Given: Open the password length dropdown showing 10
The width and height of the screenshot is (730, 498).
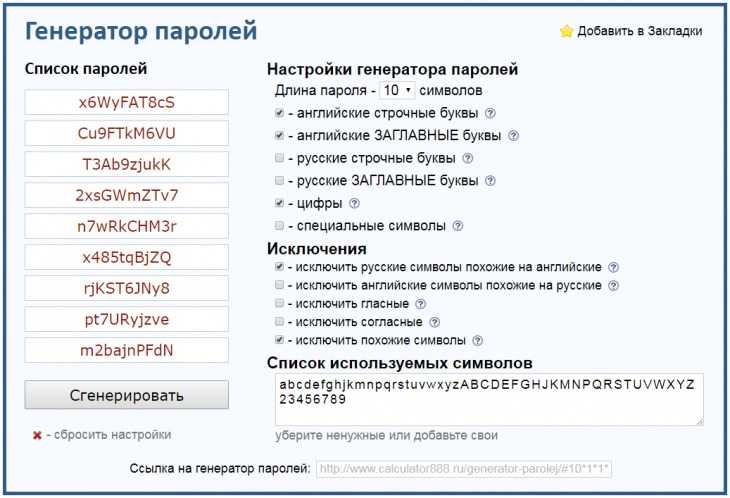Looking at the screenshot, I should (397, 90).
